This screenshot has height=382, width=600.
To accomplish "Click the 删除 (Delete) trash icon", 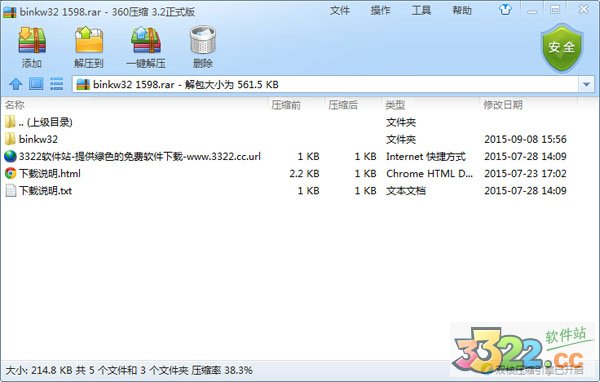I will [203, 40].
